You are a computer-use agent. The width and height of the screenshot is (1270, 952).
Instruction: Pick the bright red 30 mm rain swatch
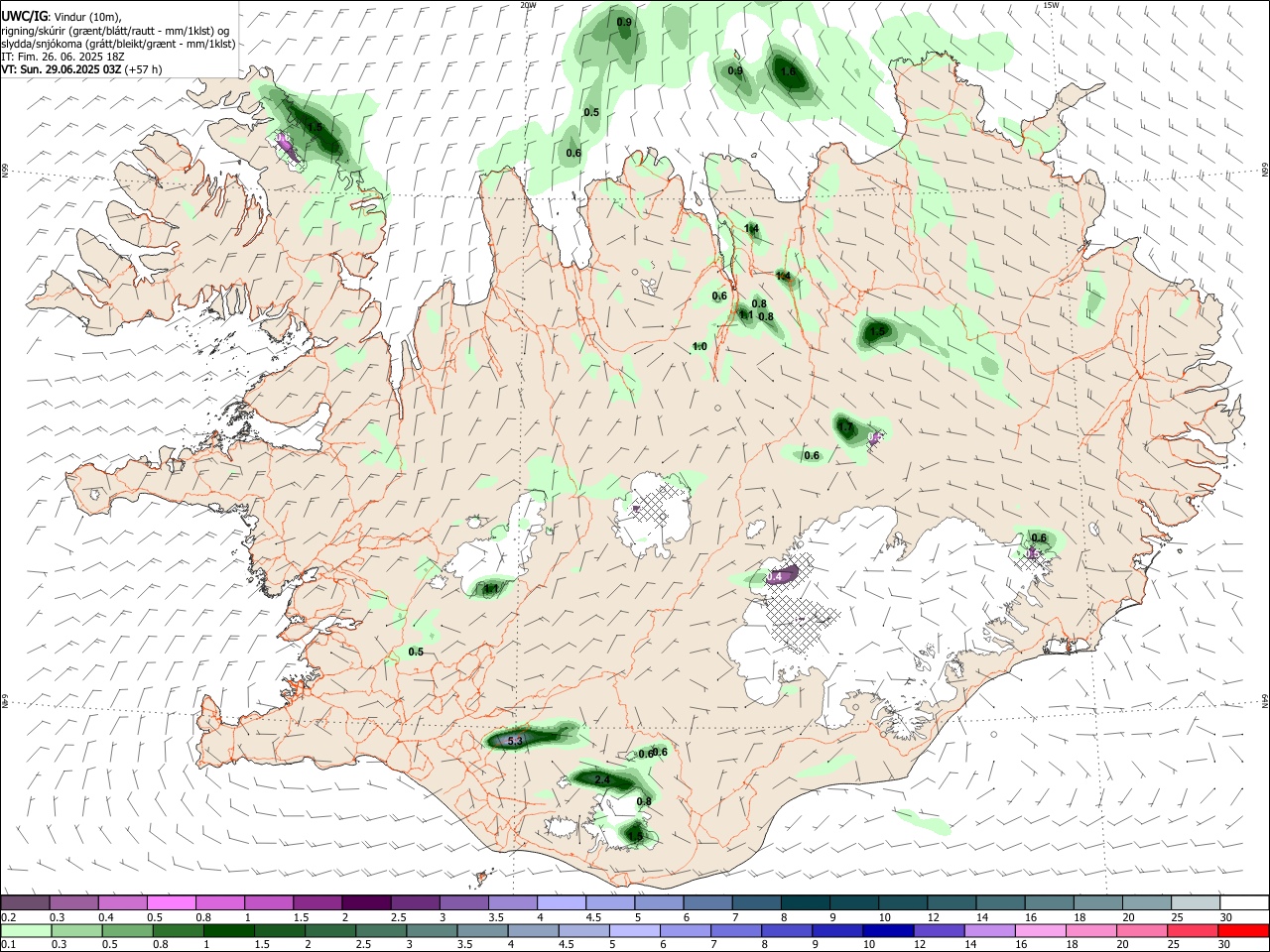tap(1243, 930)
